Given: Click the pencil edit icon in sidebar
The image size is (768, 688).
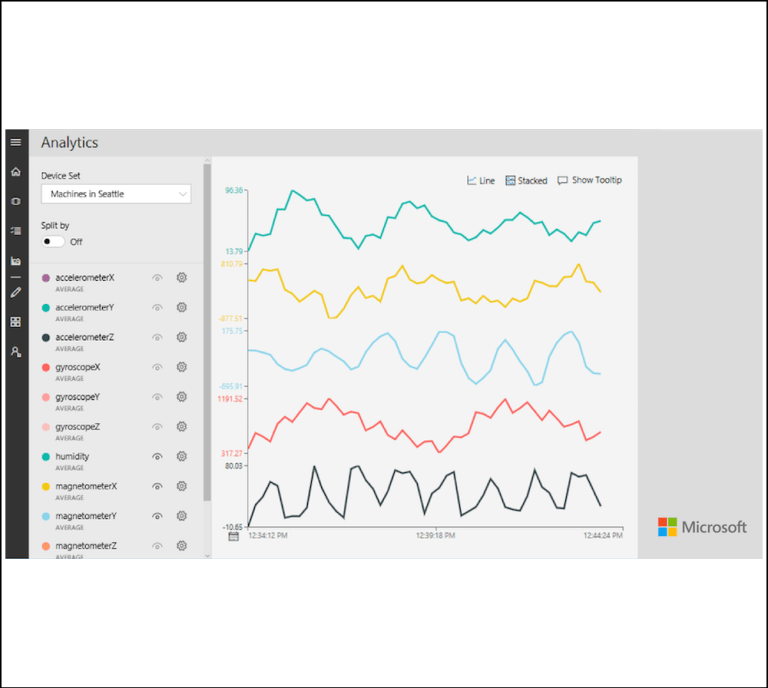Looking at the screenshot, I should 16,292.
